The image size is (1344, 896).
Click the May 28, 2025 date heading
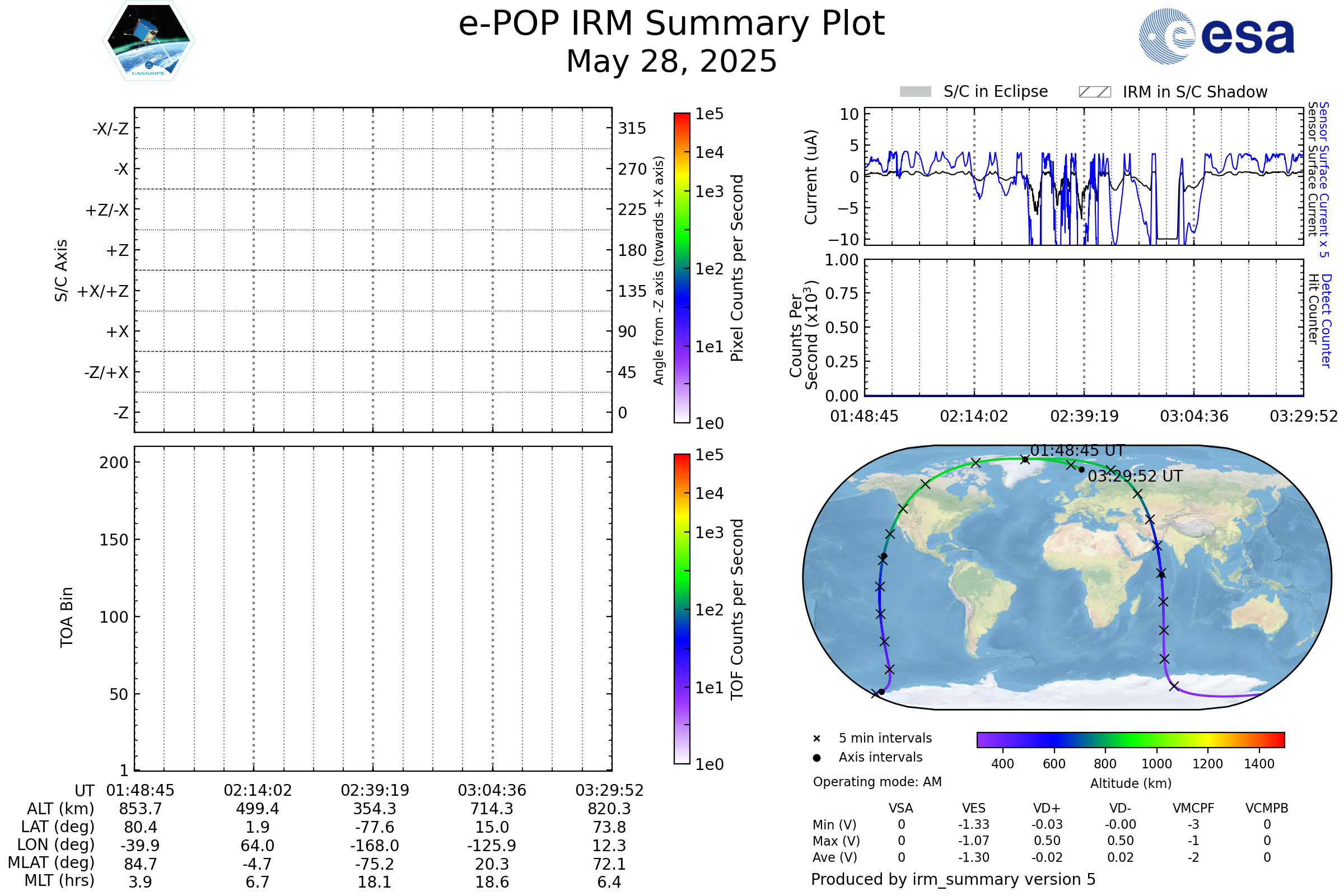[x=671, y=62]
